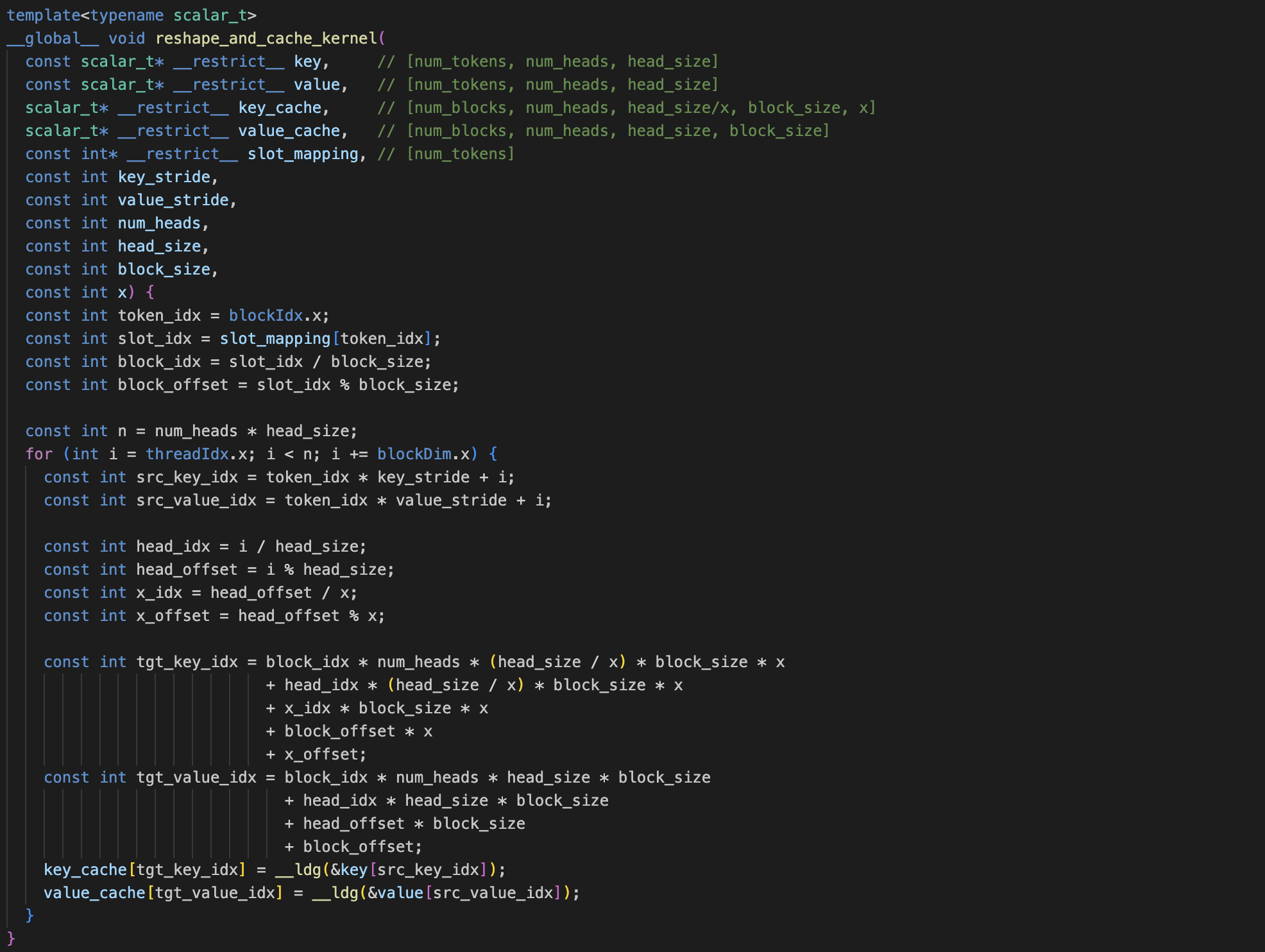The image size is (1265, 952).
Task: Click the comment reading [num_tokens] alone
Action: coord(460,154)
